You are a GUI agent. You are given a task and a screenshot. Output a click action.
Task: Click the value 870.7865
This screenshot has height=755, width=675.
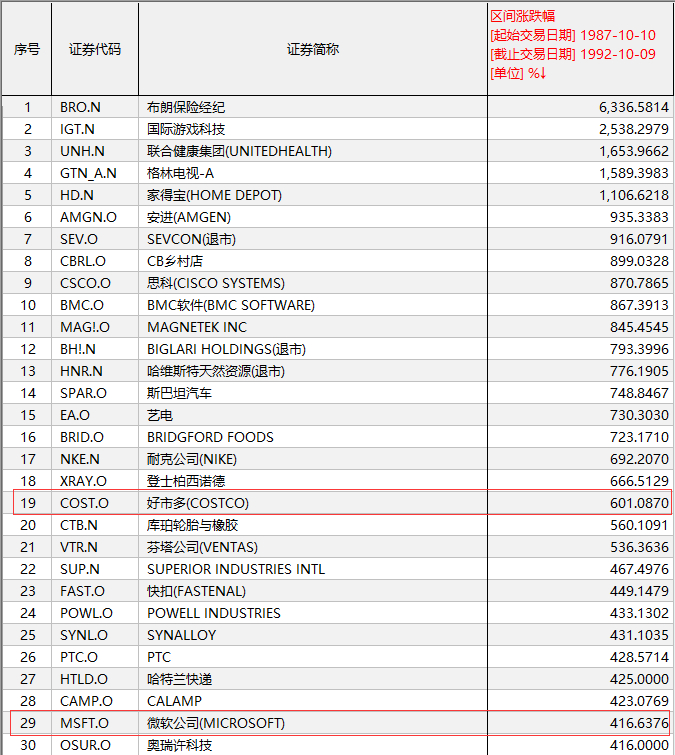(639, 283)
